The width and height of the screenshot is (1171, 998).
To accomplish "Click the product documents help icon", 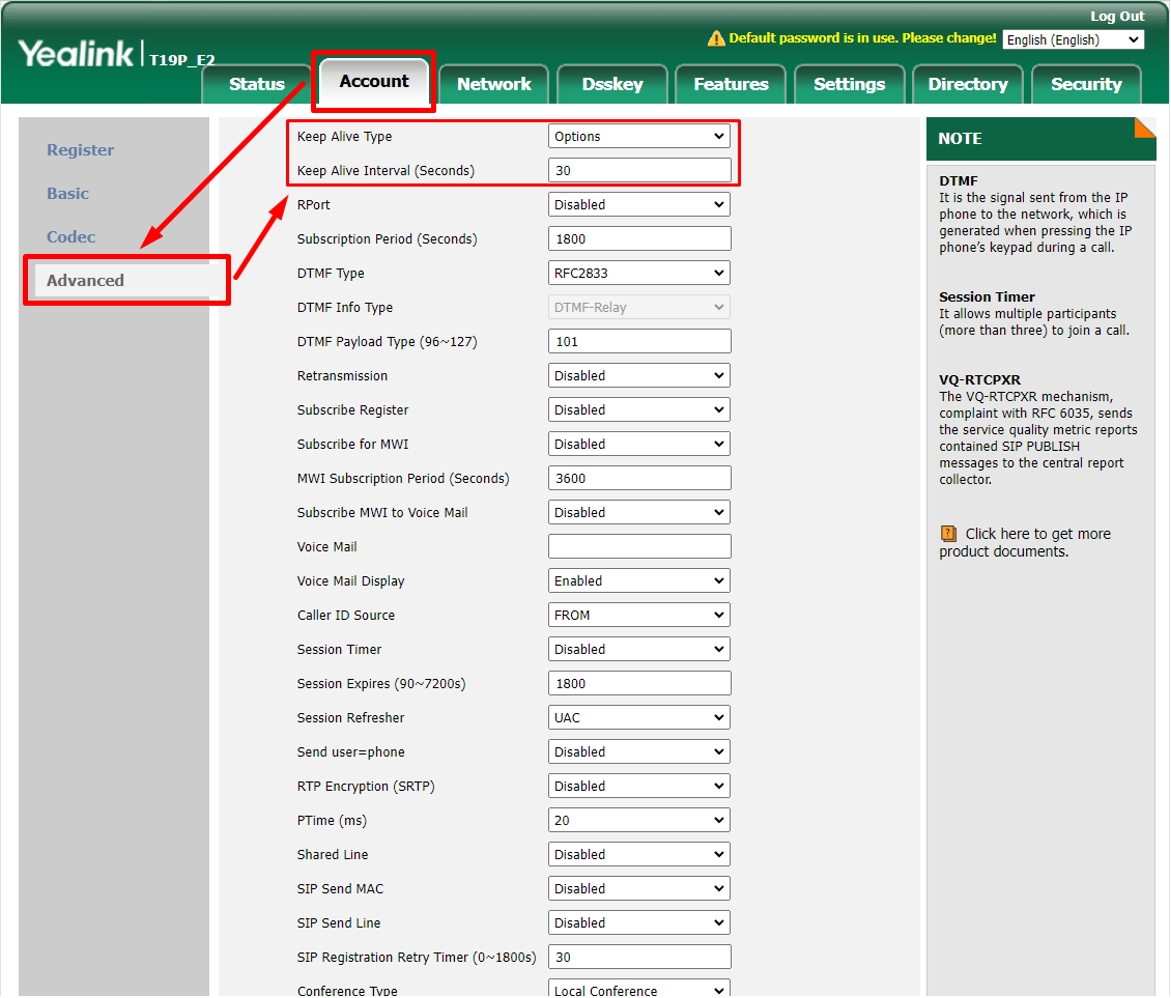I will point(949,534).
